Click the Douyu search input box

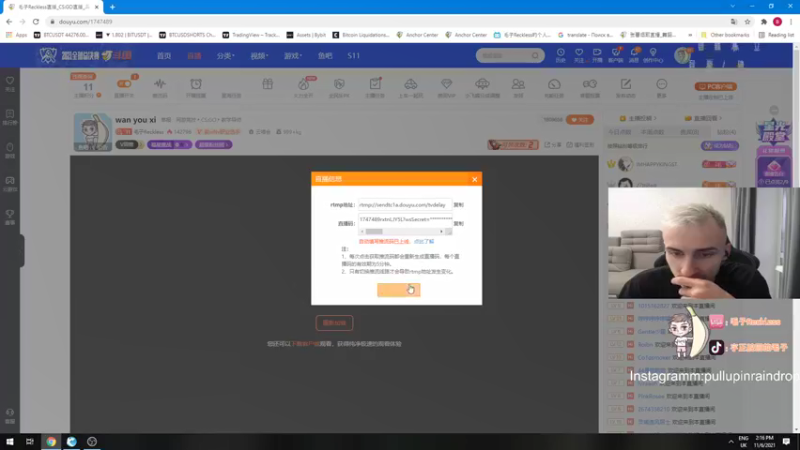[x=504, y=55]
